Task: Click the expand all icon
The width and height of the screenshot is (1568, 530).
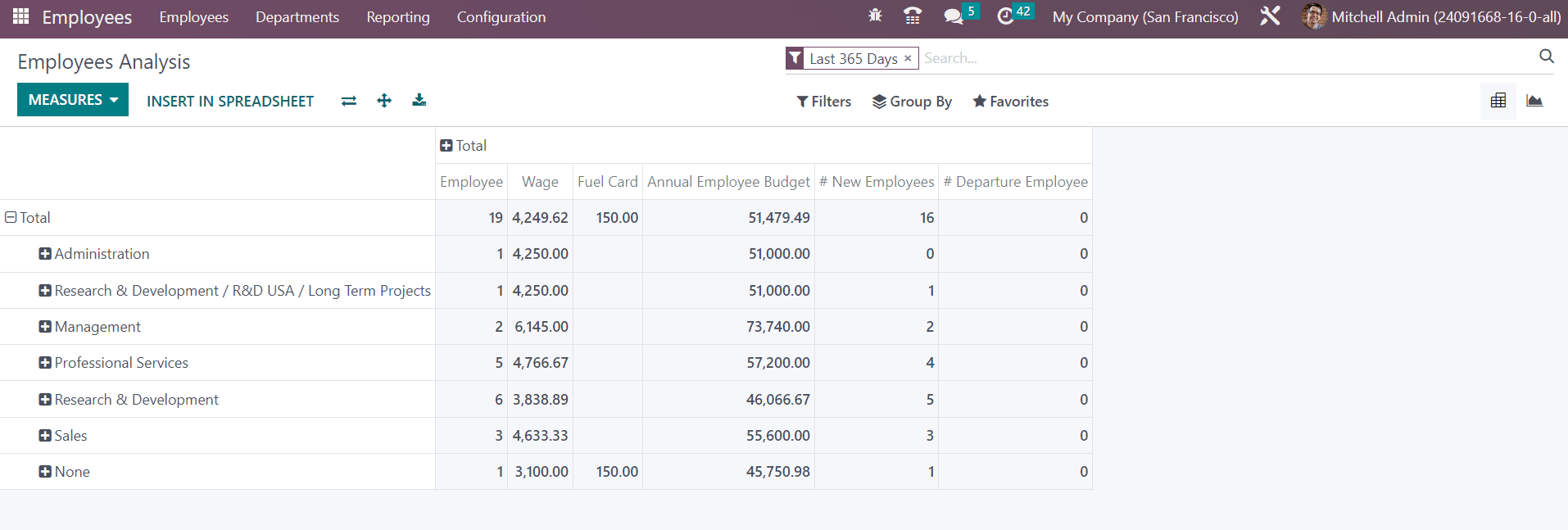Action: [384, 101]
